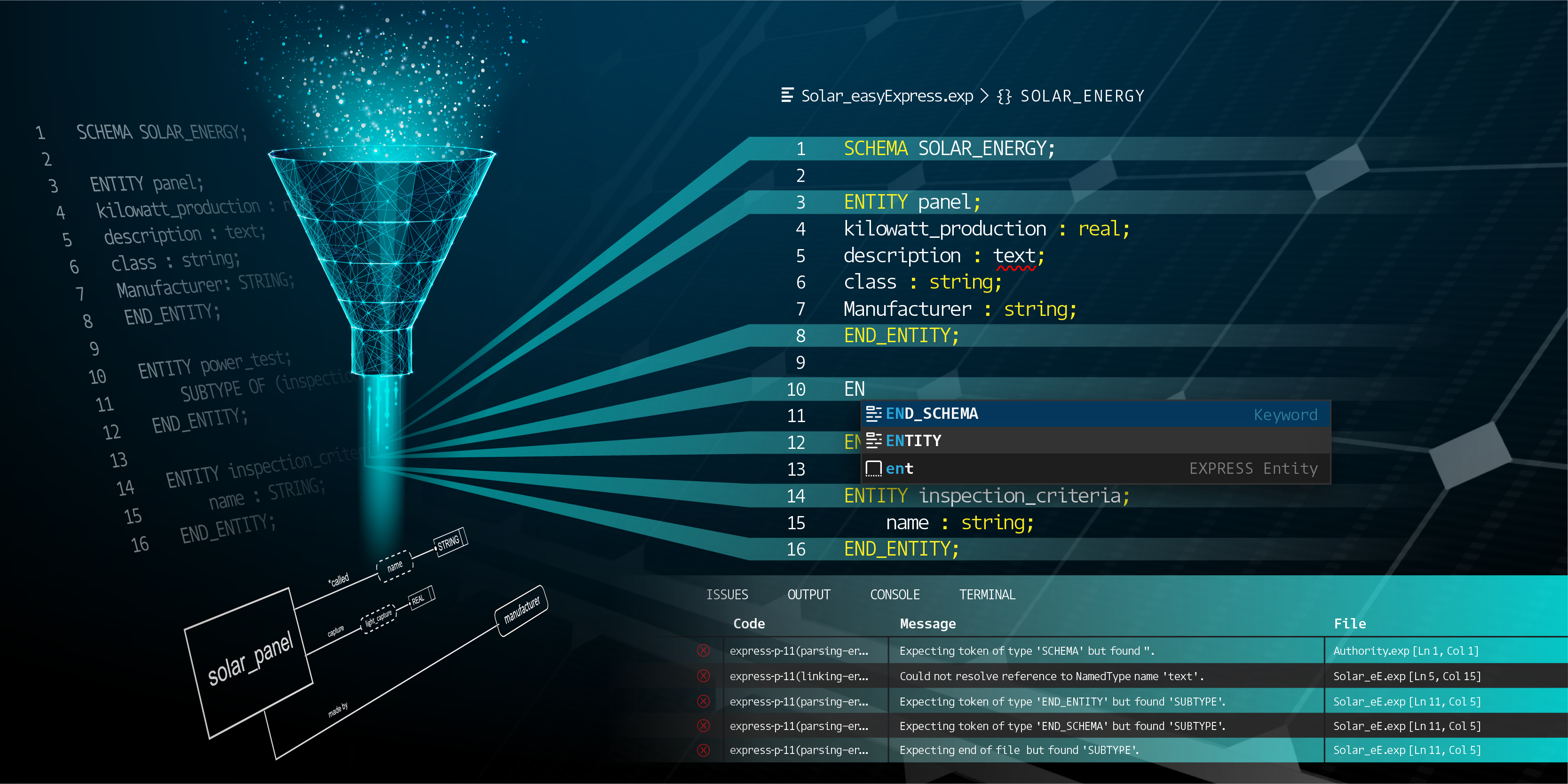Click the keyword icon next to END_SCHEMA suggestion

pos(873,414)
